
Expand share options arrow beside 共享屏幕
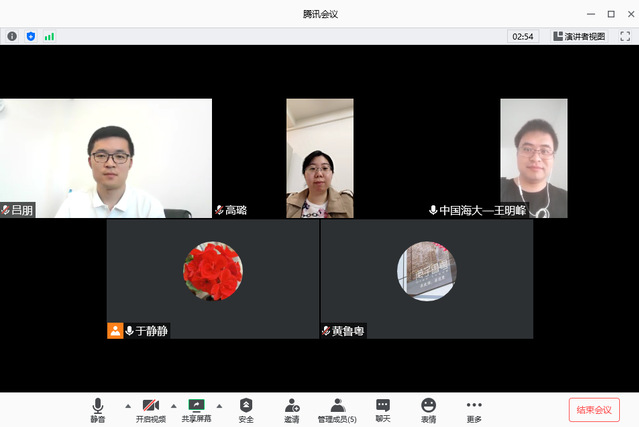220,406
